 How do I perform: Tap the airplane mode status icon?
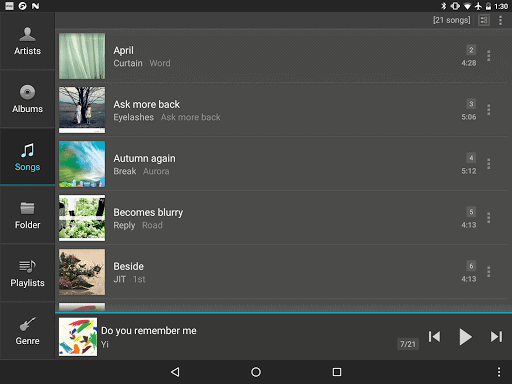pyautogui.click(x=478, y=6)
